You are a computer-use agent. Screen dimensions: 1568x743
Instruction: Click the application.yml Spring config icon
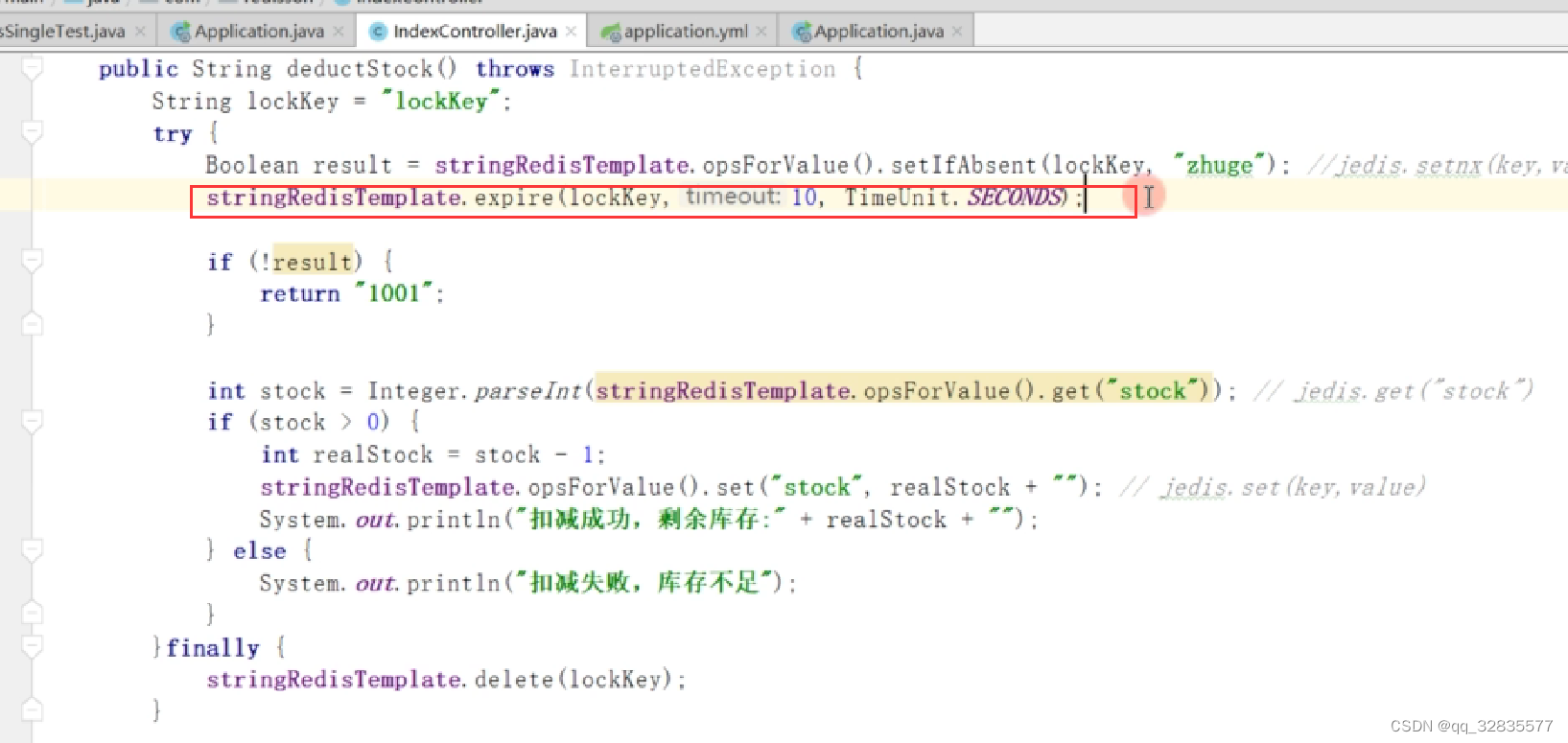610,32
